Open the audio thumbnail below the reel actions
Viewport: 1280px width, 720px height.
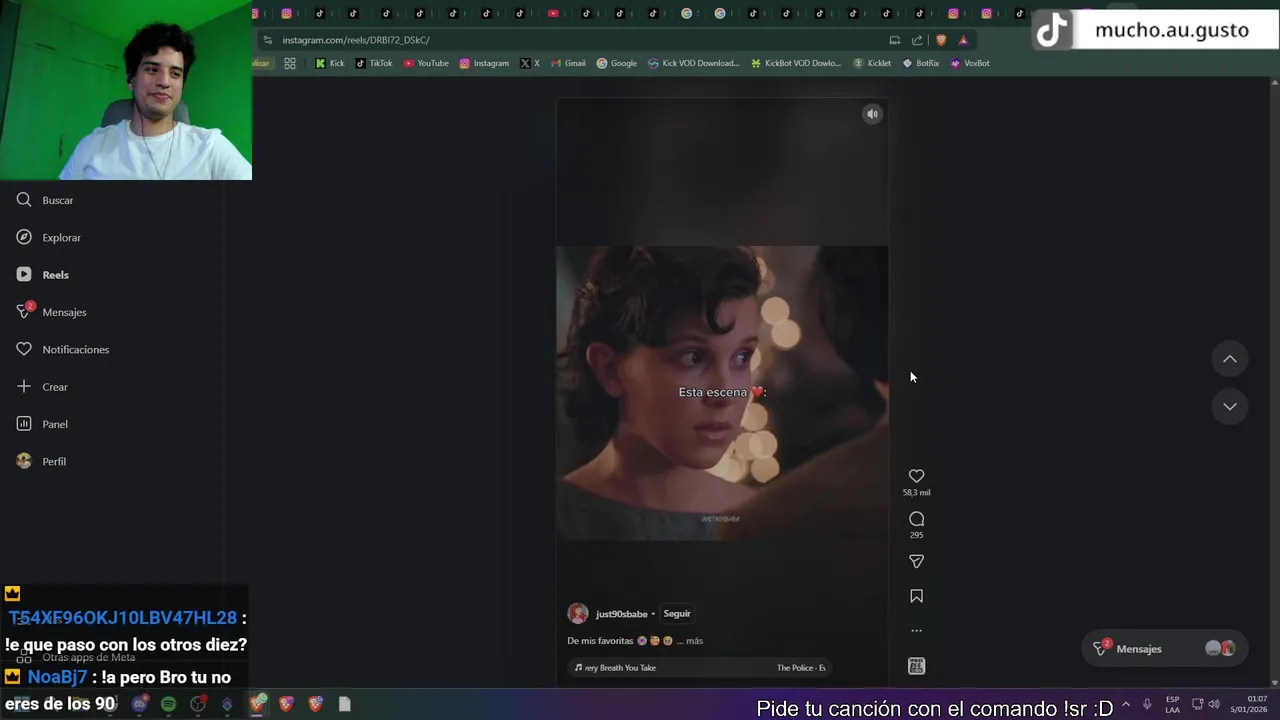[x=916, y=666]
